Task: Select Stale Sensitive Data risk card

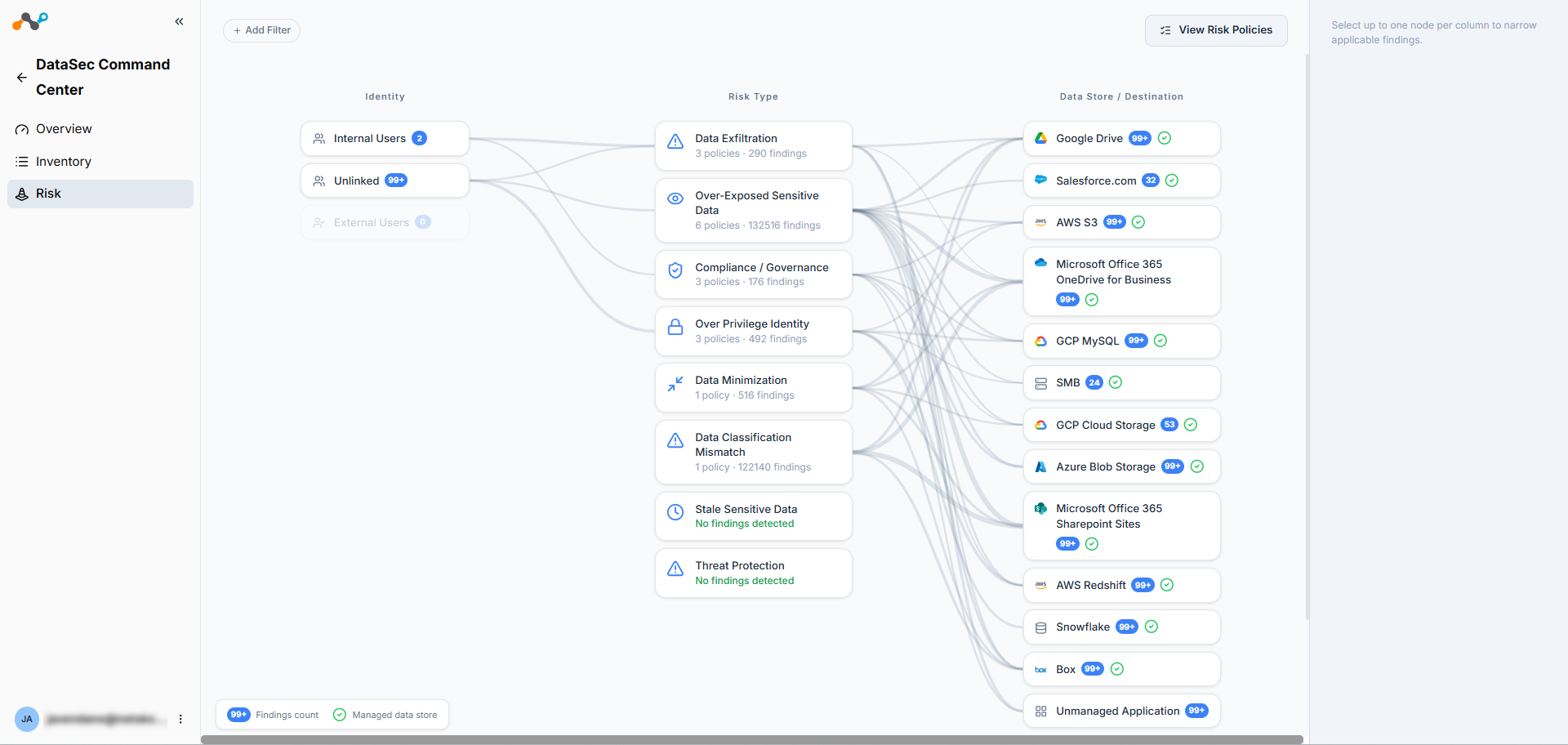Action: (x=753, y=516)
